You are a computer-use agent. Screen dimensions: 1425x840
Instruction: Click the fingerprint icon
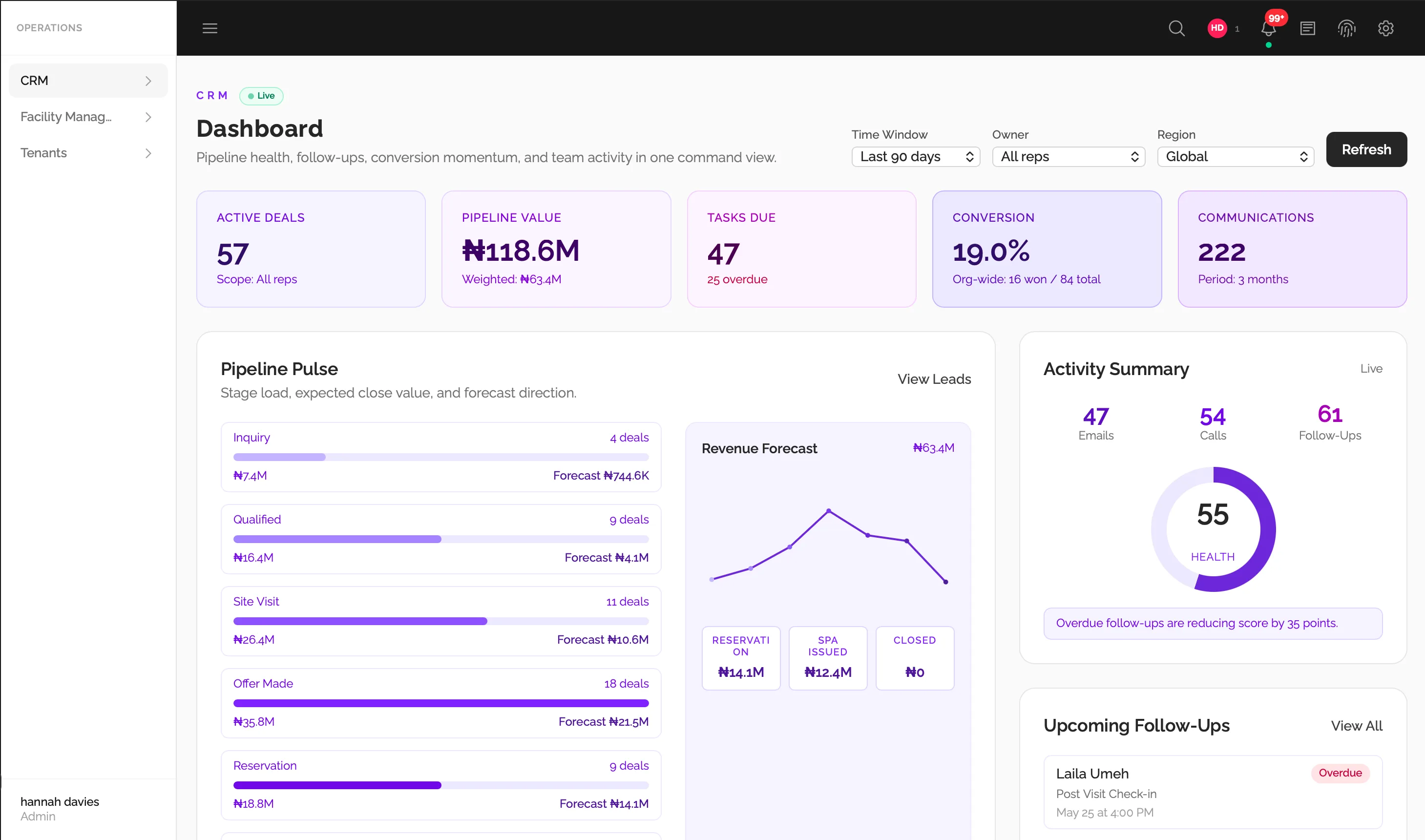point(1346,28)
